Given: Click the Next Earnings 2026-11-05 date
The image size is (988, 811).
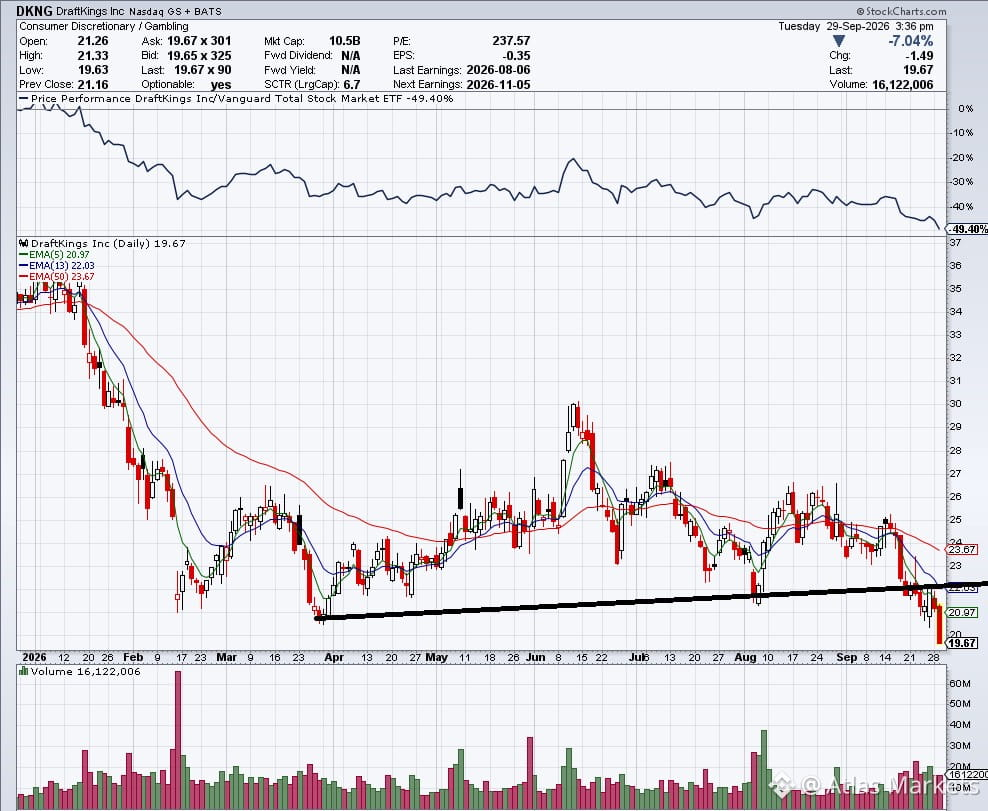Looking at the screenshot, I should point(498,84).
